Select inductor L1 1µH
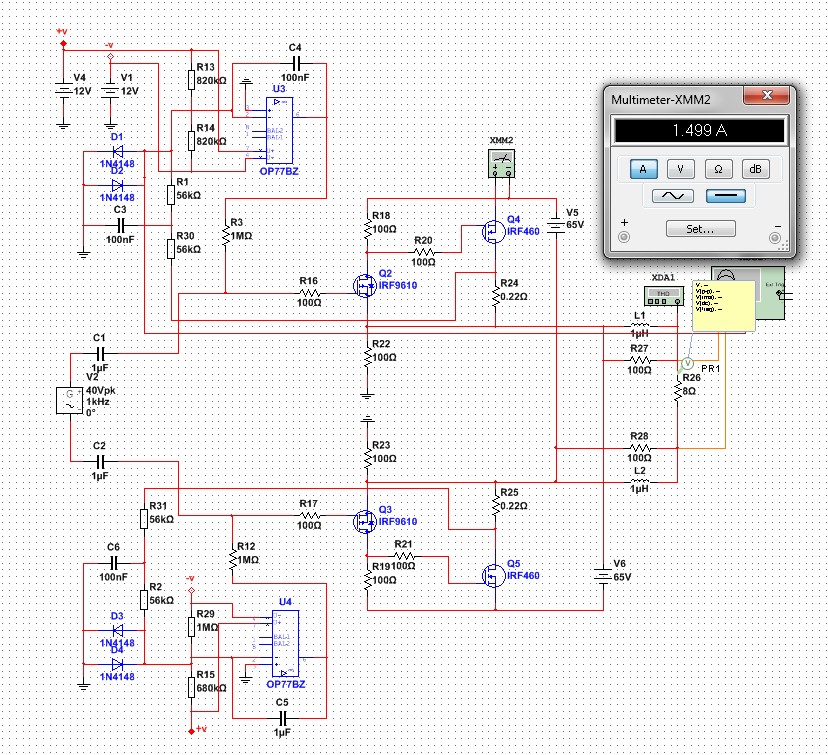This screenshot has width=828, height=755. coord(639,326)
